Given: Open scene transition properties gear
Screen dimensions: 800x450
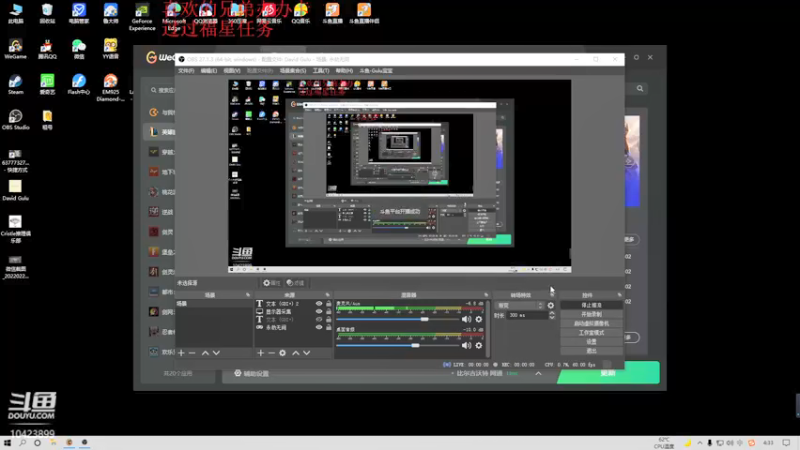Looking at the screenshot, I should 551,305.
